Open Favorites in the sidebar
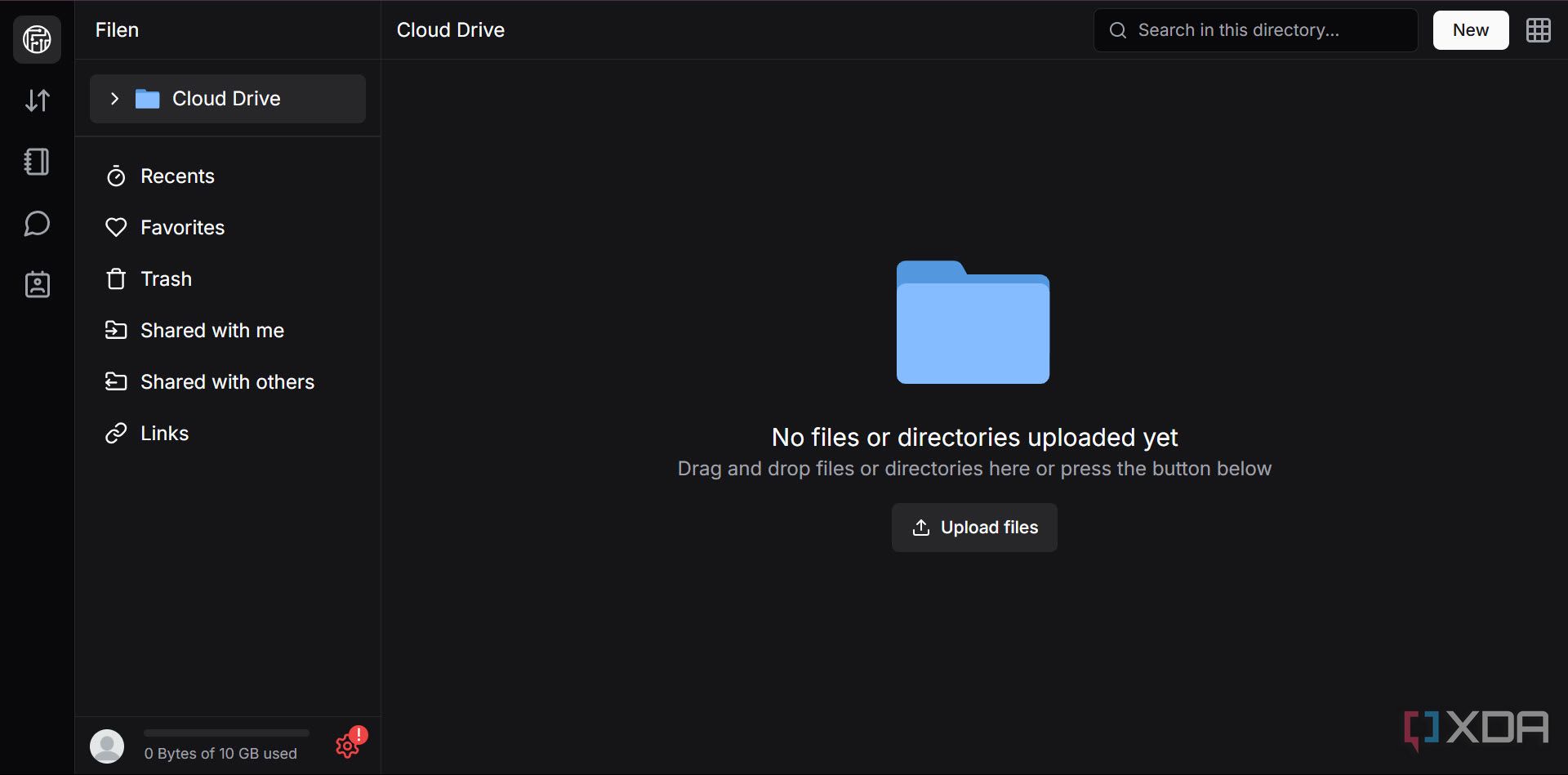Screen dimensions: 1568x775 [182, 228]
